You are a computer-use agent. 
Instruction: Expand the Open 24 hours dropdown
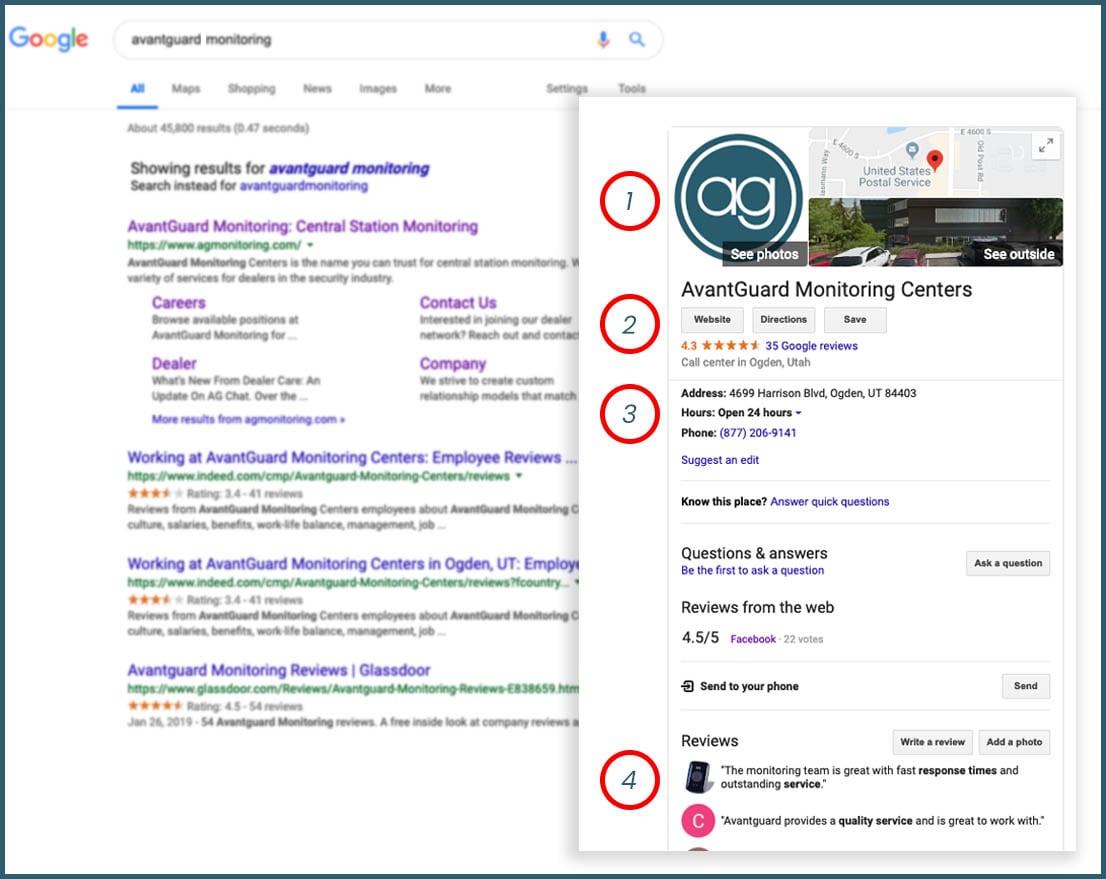coord(798,413)
